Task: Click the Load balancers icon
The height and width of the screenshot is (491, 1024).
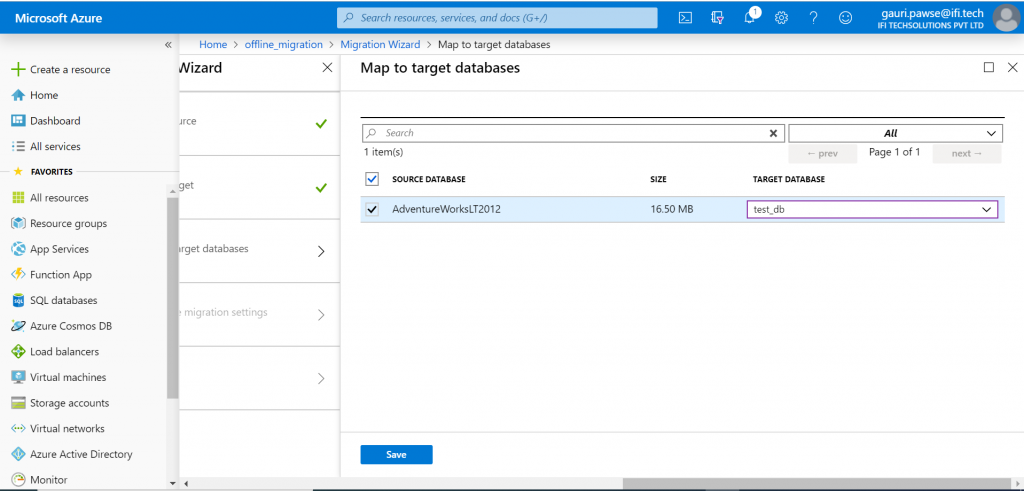Action: pyautogui.click(x=18, y=351)
